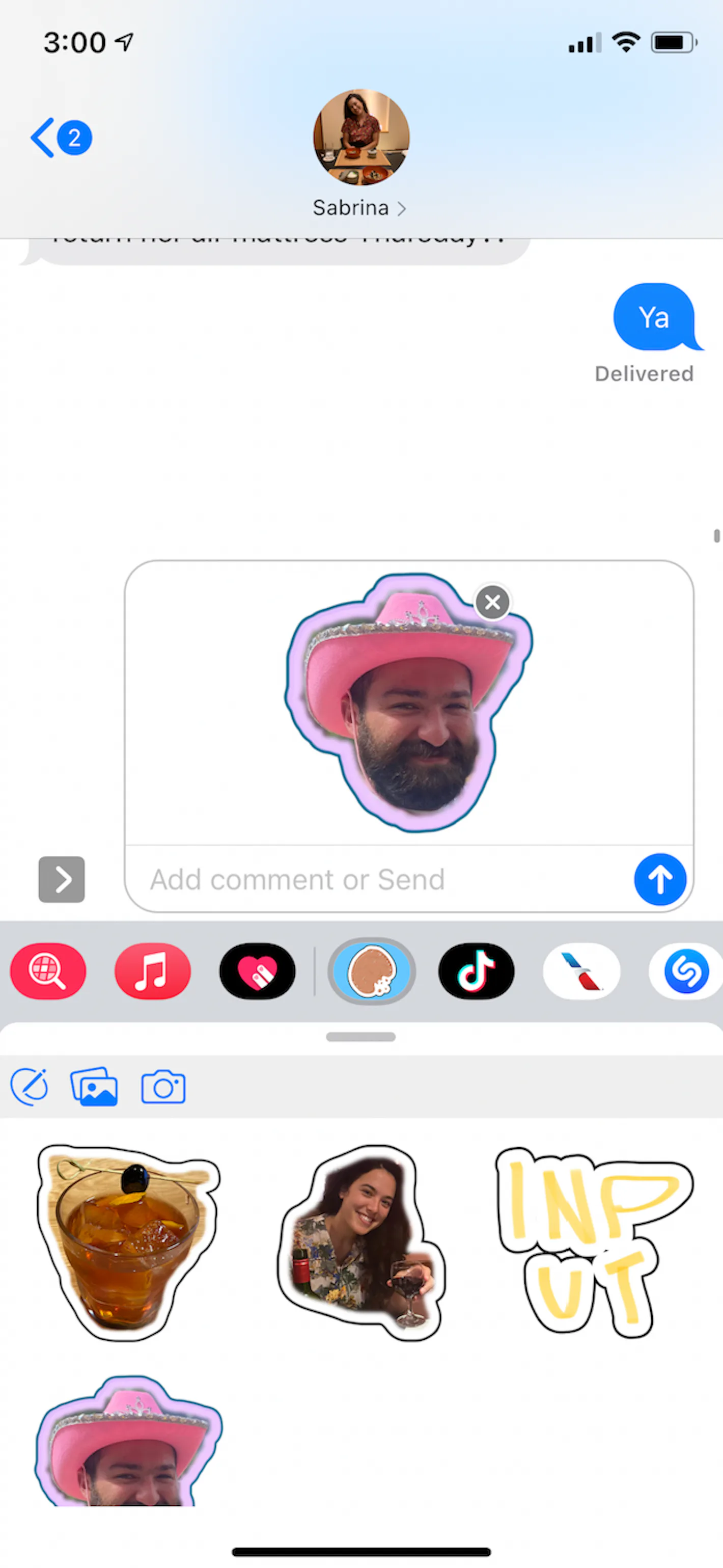The width and height of the screenshot is (723, 1568).
Task: Tap the Wi-Fi indicator in status bar
Action: (626, 42)
